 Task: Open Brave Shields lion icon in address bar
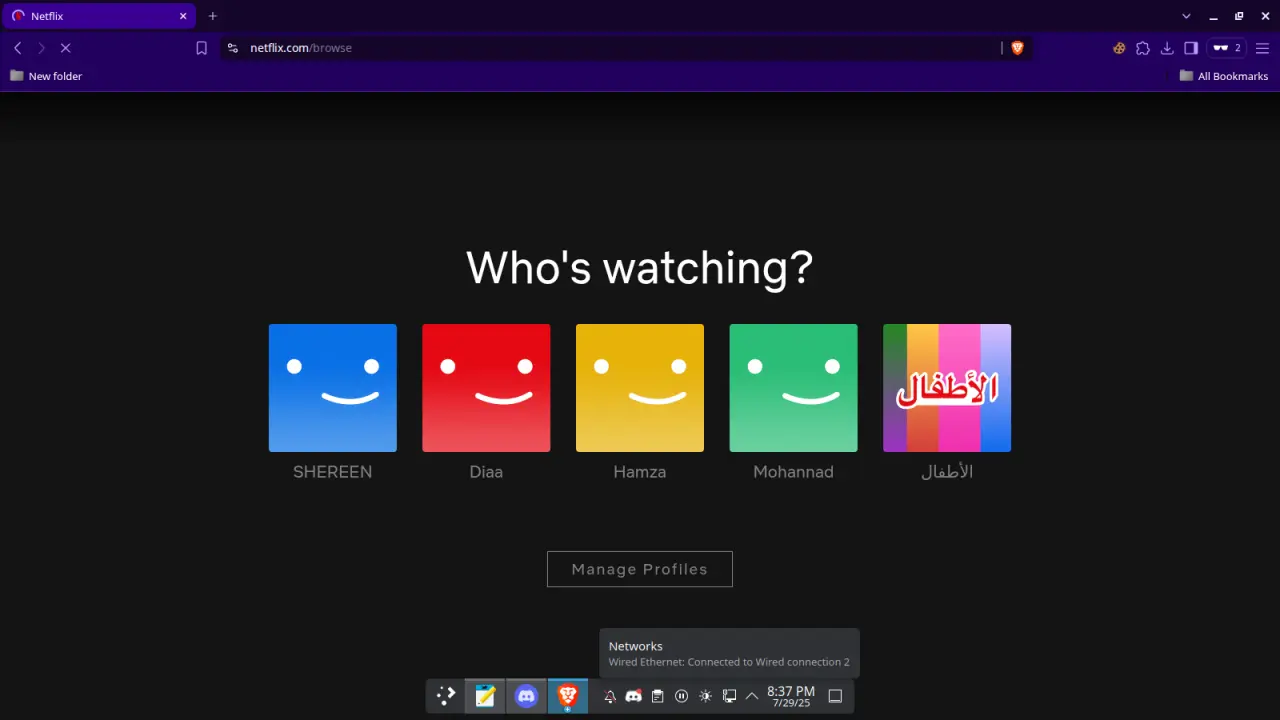pos(1017,48)
